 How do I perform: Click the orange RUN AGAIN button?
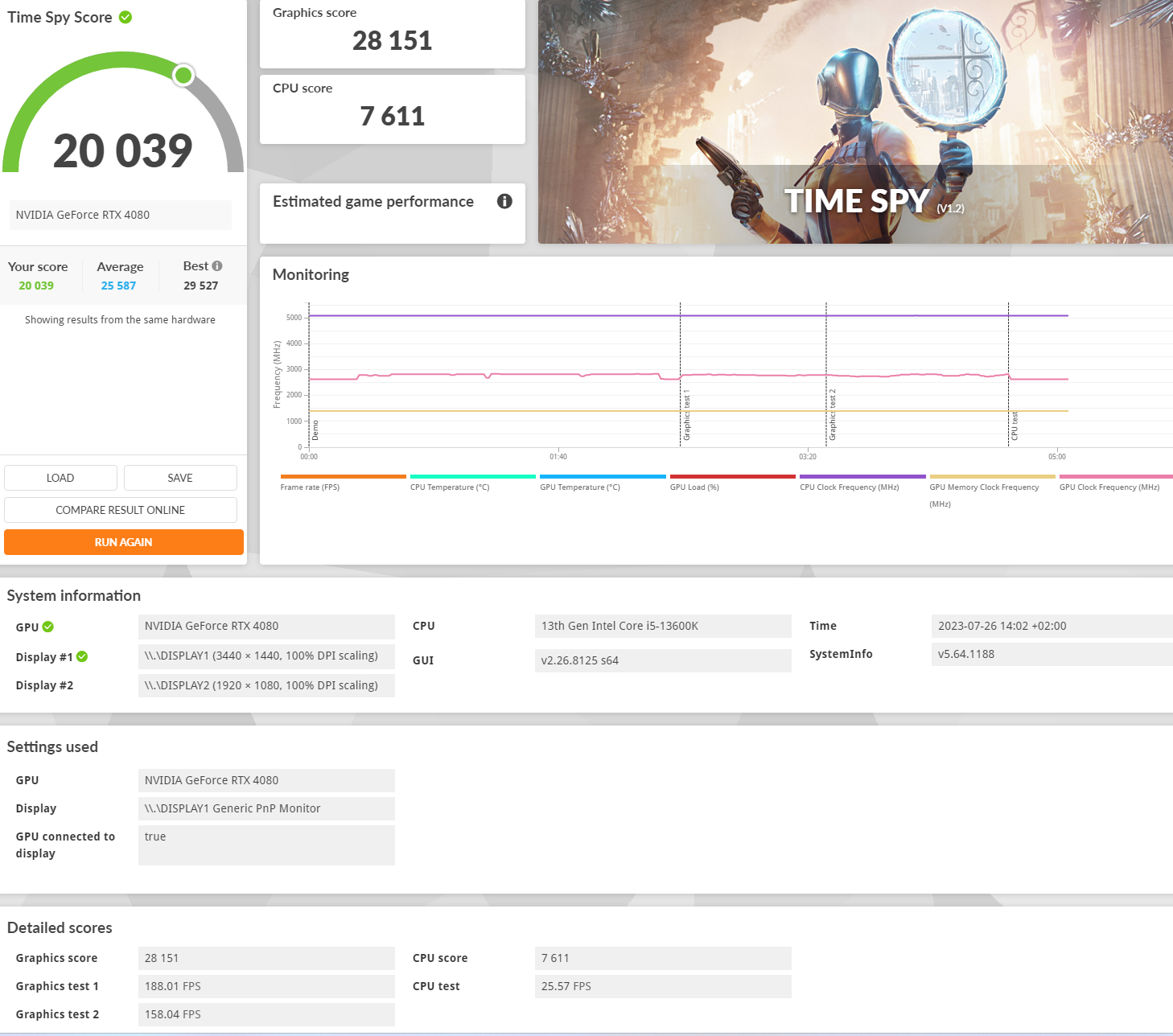tap(124, 542)
